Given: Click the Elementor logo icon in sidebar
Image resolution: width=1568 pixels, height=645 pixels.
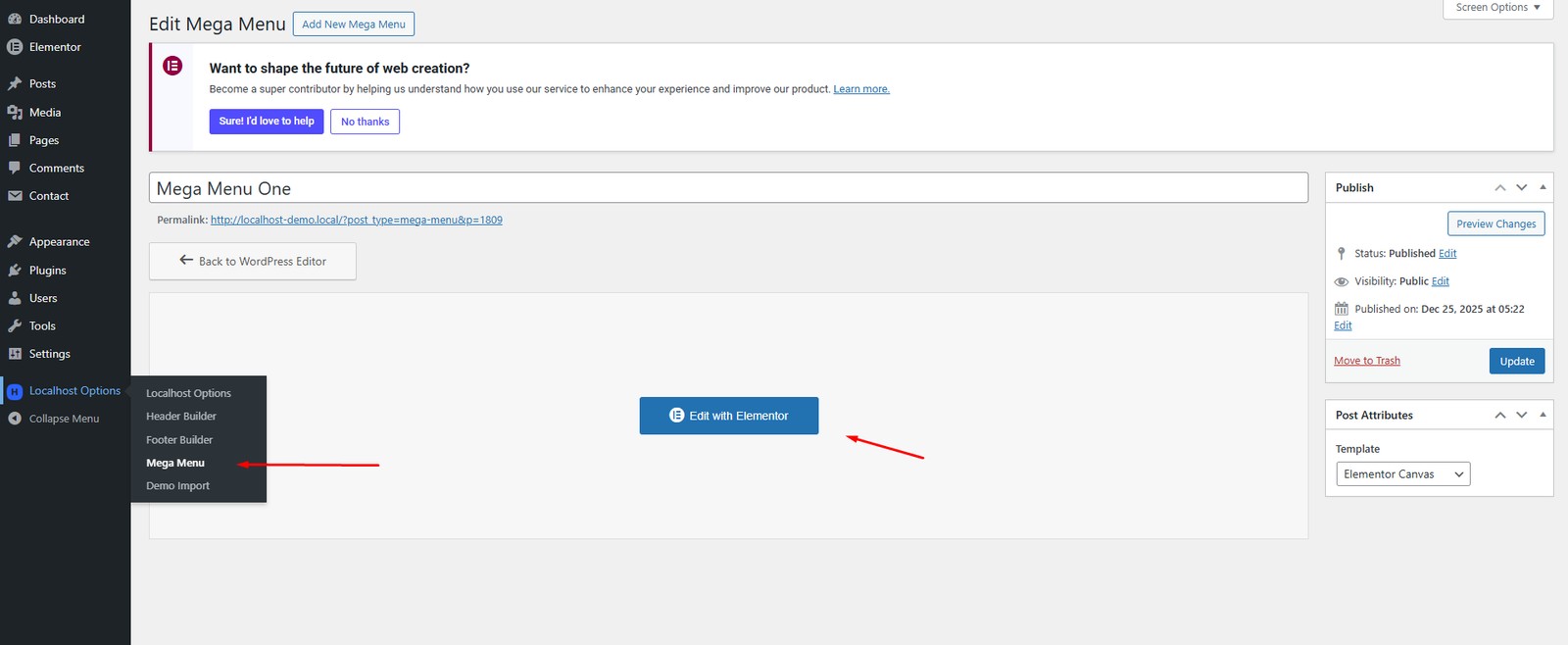Looking at the screenshot, I should point(15,47).
